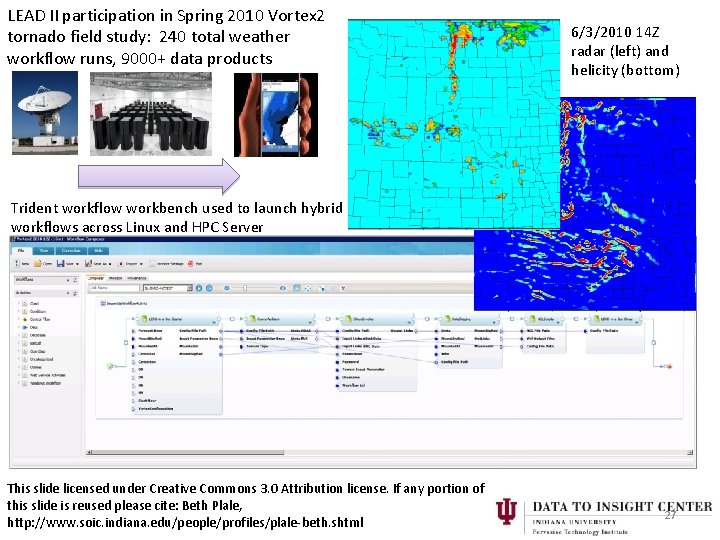Click the Job Name input field
Image resolution: width=720 pixels, height=540 pixels.
coord(114,288)
